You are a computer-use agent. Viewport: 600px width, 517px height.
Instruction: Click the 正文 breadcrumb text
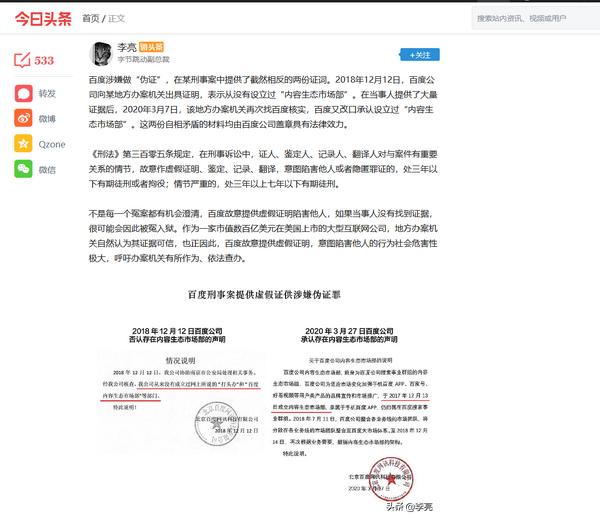point(116,18)
